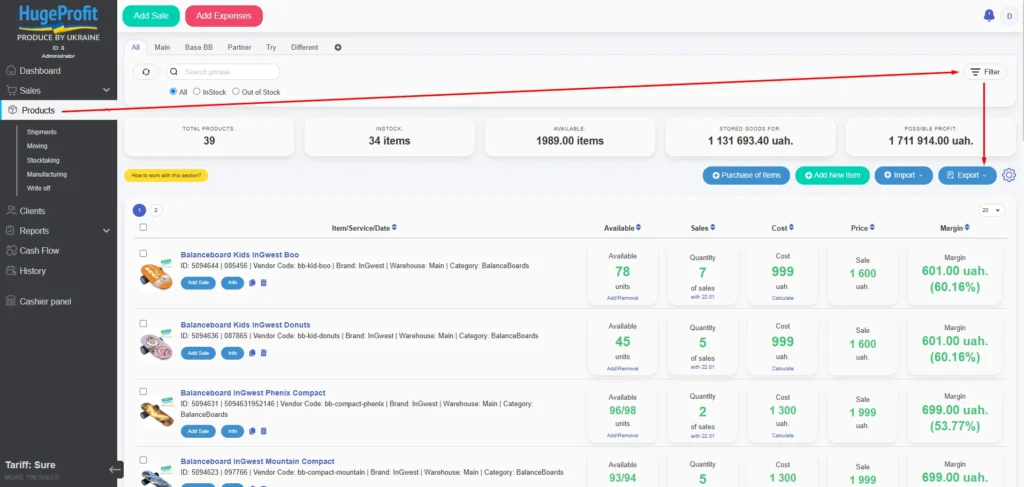
Task: Open table settings gear icon
Action: [x=1009, y=175]
